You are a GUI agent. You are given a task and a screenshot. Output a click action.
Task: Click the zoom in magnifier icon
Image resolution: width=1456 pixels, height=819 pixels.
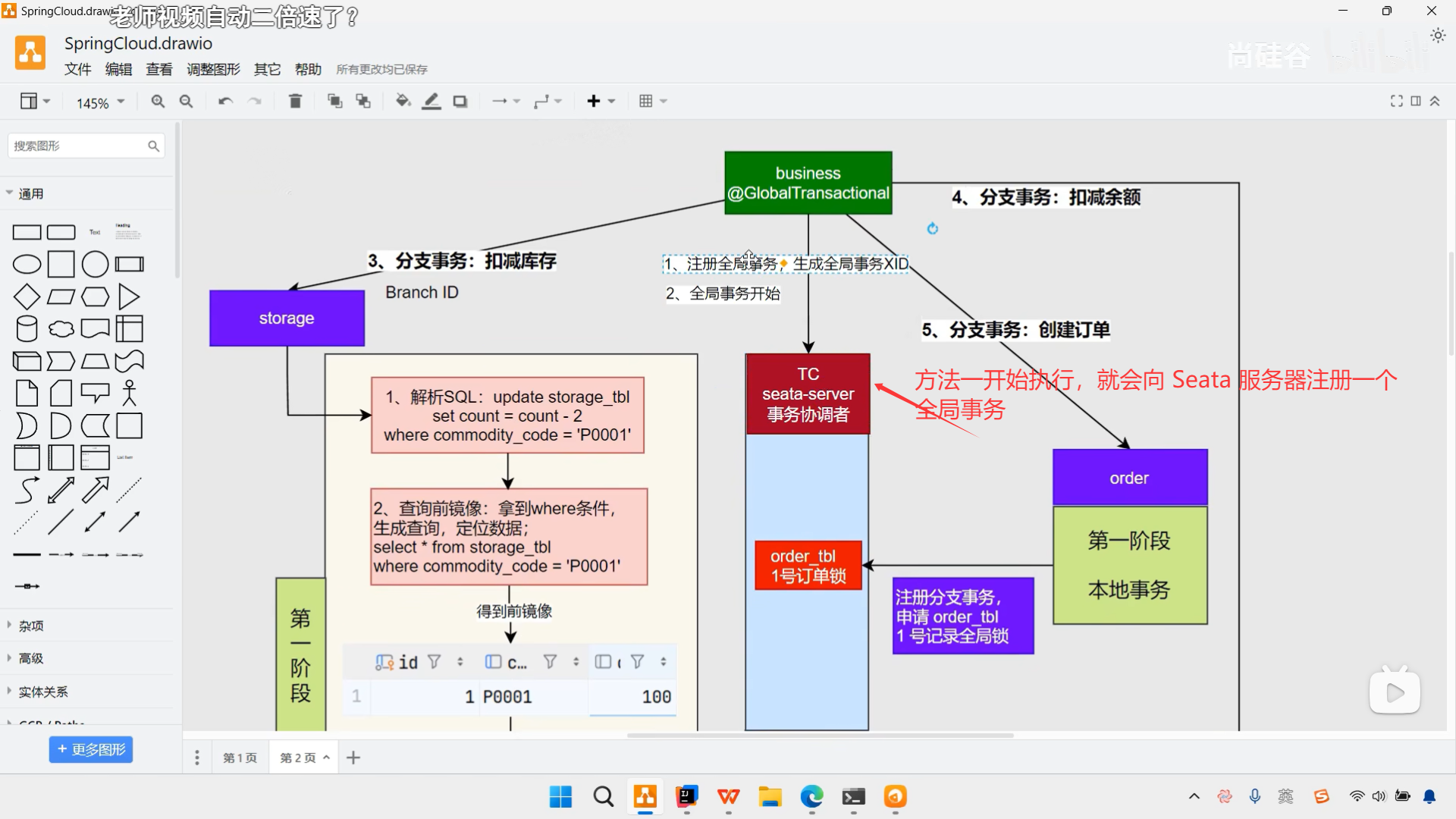pos(158,101)
